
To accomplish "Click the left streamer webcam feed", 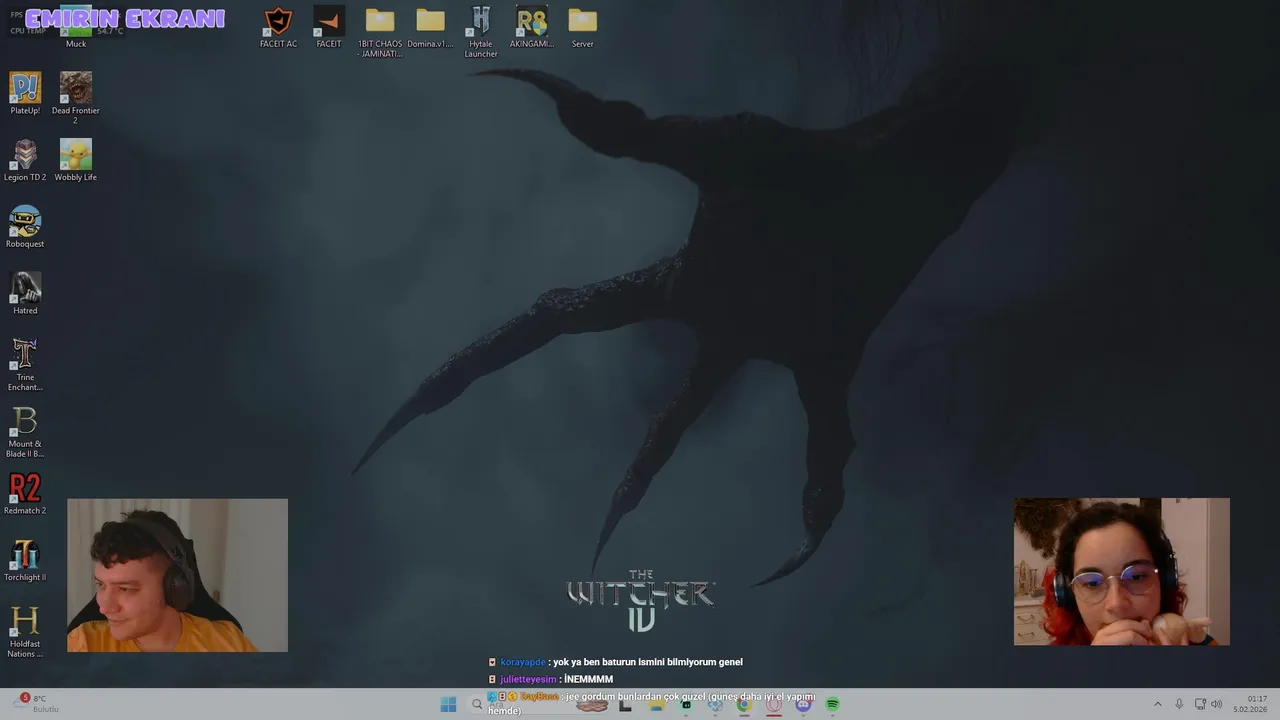I will 177,575.
